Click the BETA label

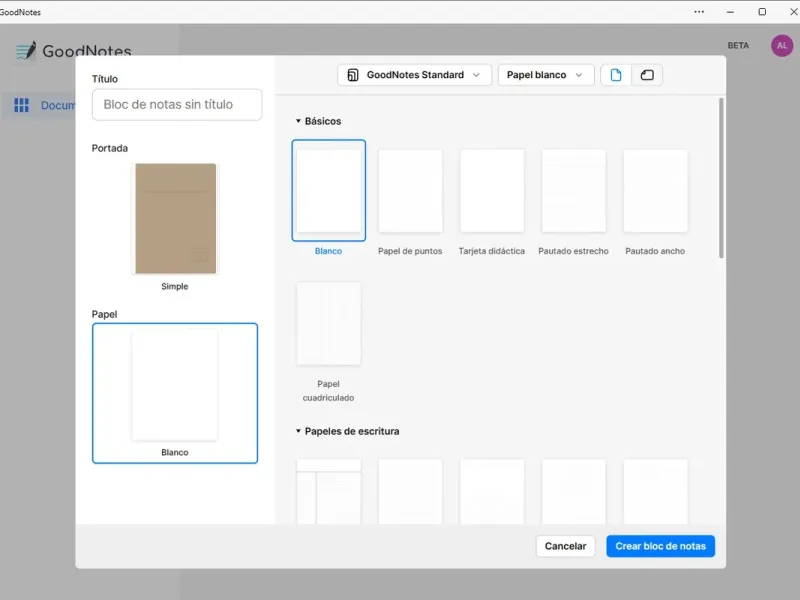click(x=738, y=45)
